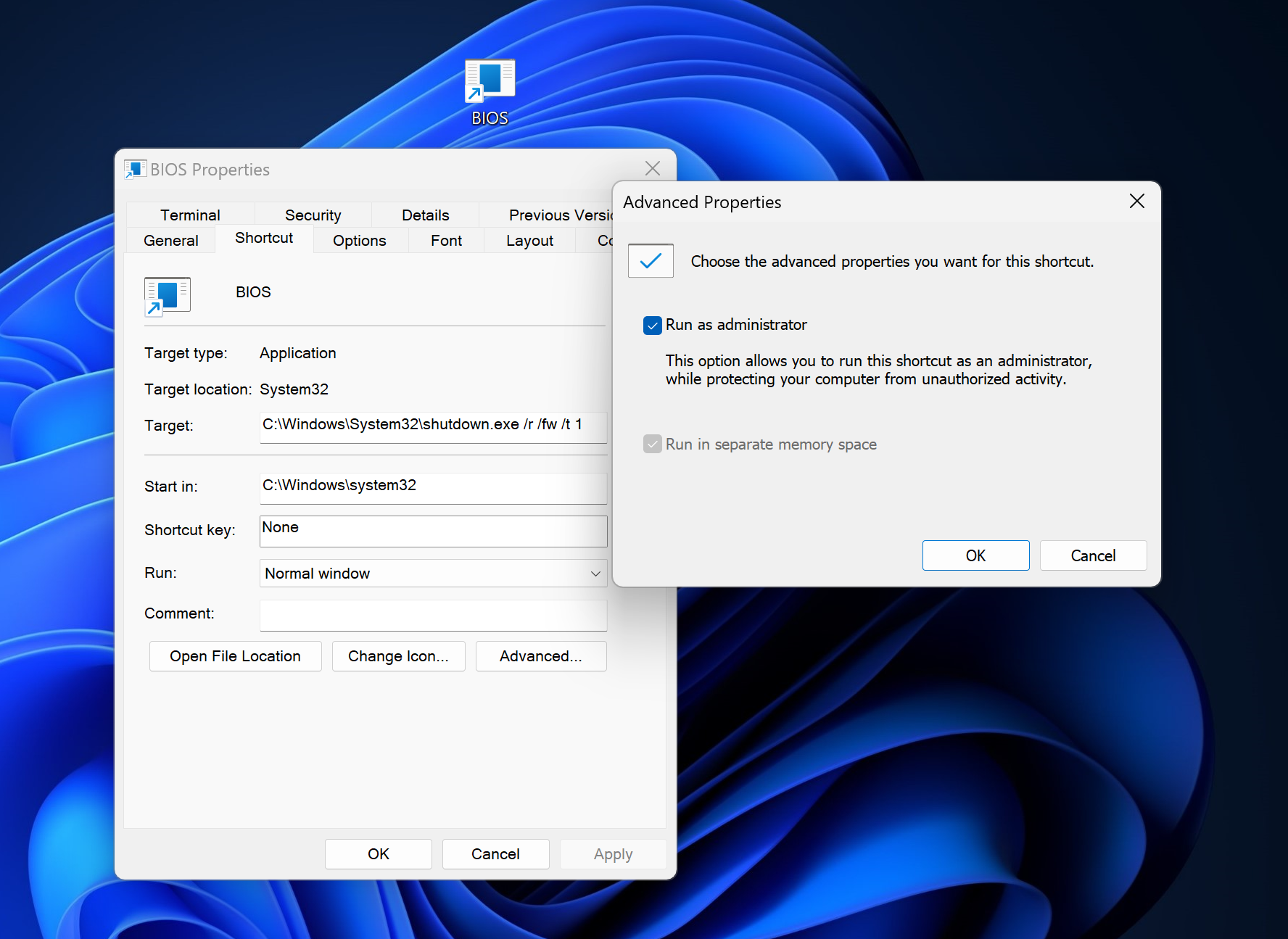Click the 'Target location:' label

coord(198,389)
